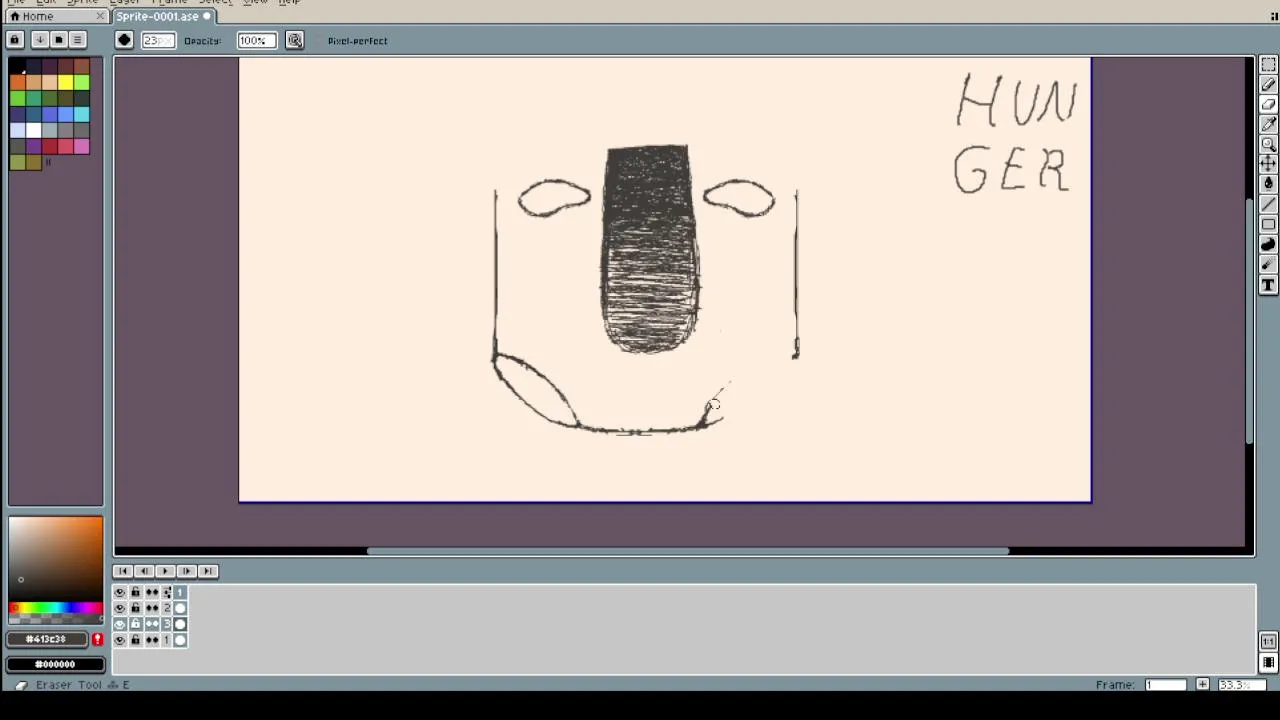Go to next frame
The height and width of the screenshot is (720, 1280).
[x=186, y=571]
